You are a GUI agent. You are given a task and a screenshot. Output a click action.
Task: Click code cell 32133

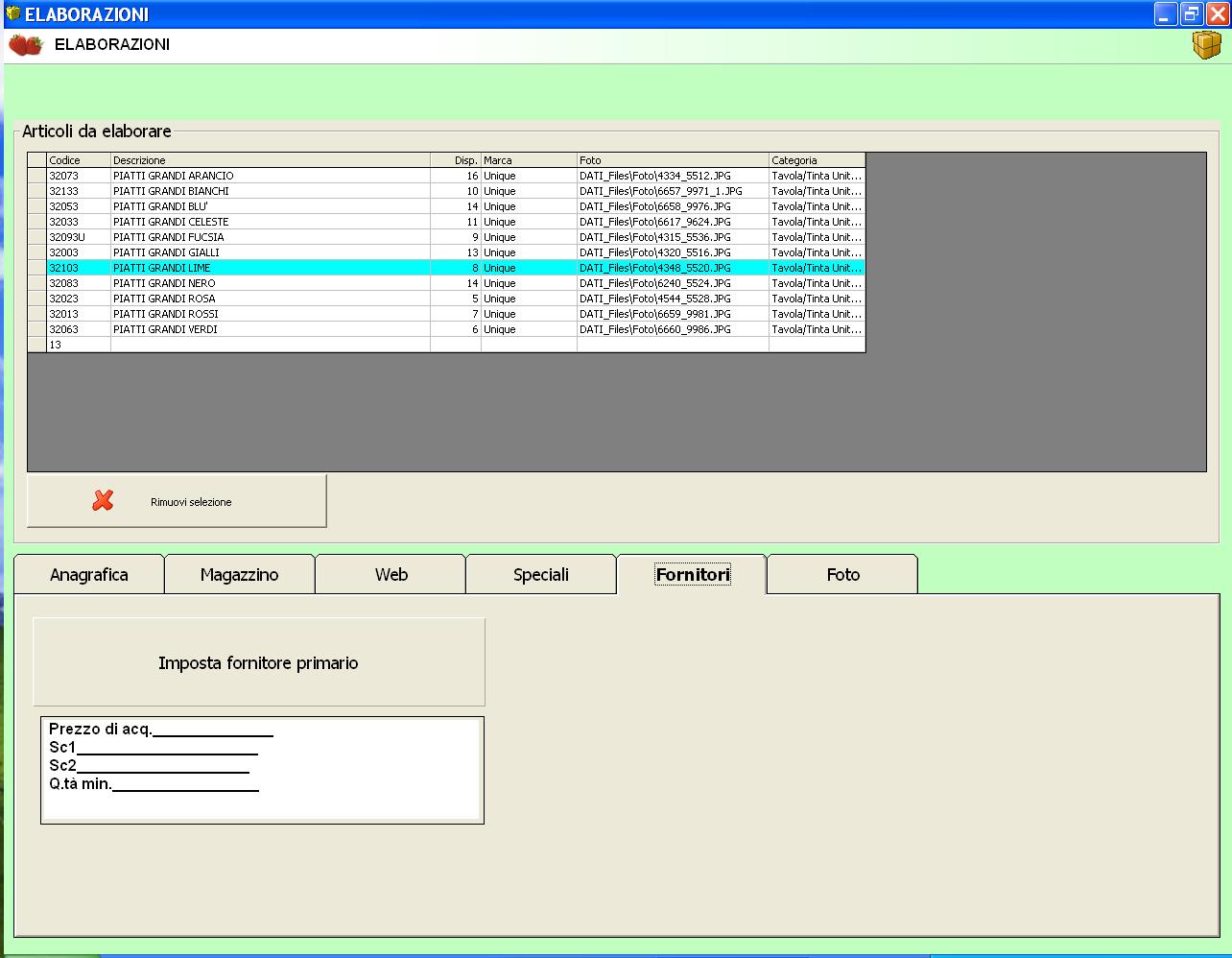pyautogui.click(x=79, y=191)
